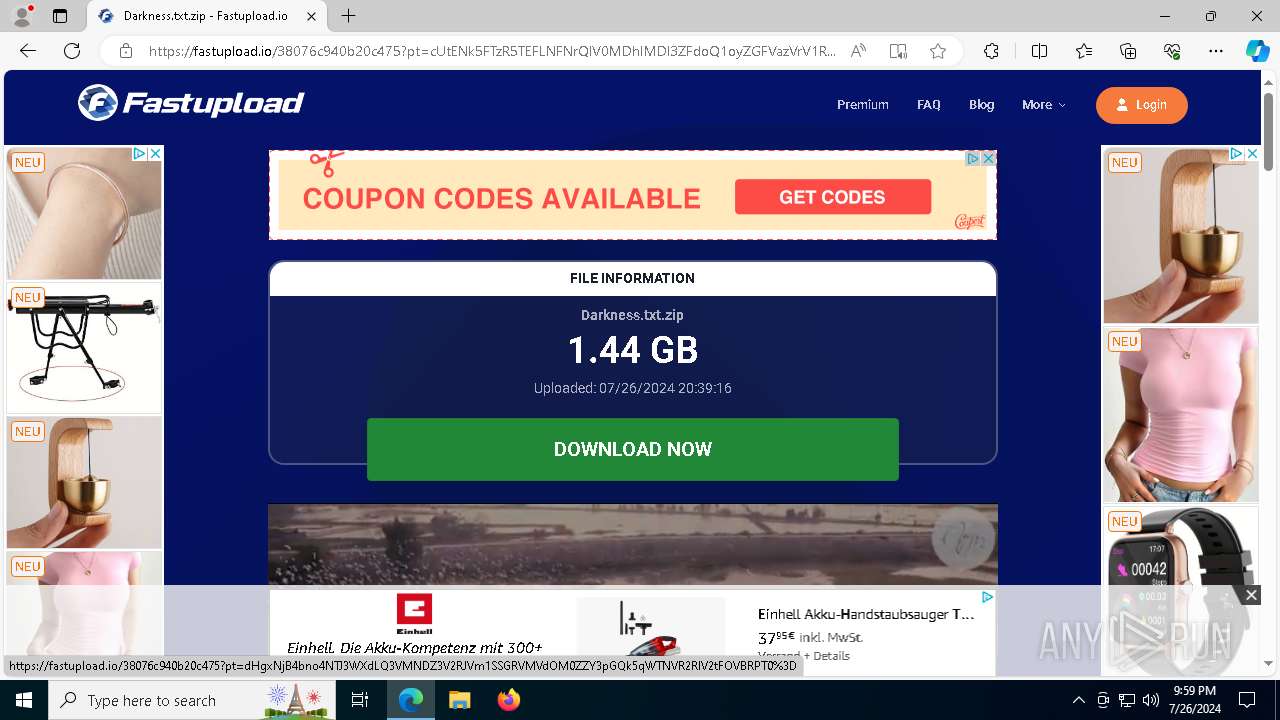
Task: Open the wooden bell ad on right
Action: (1181, 235)
